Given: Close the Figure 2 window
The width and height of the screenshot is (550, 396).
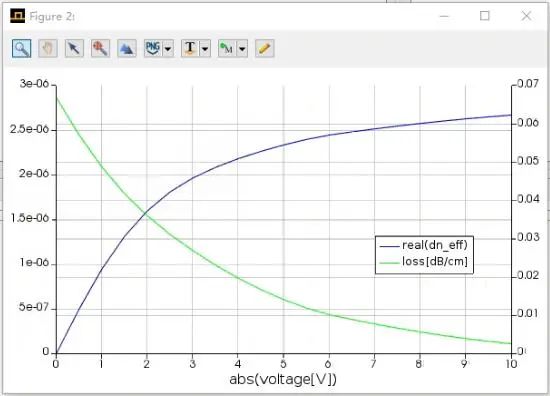Looking at the screenshot, I should 526,16.
